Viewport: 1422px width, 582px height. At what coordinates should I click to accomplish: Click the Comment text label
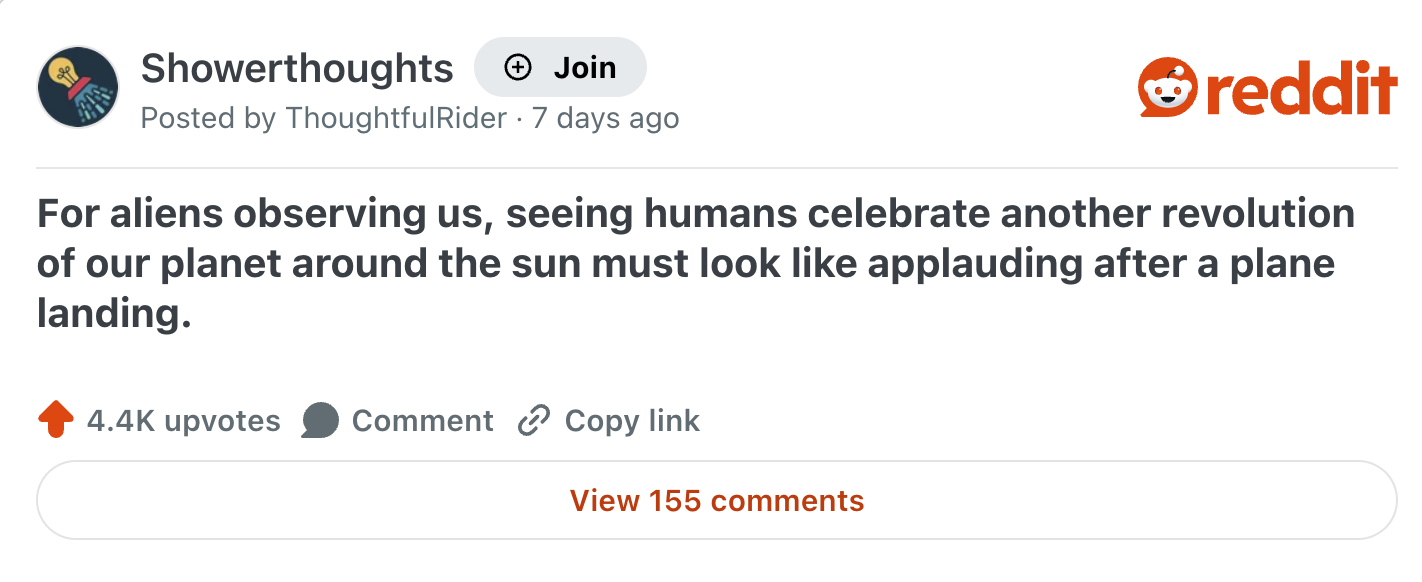[423, 420]
